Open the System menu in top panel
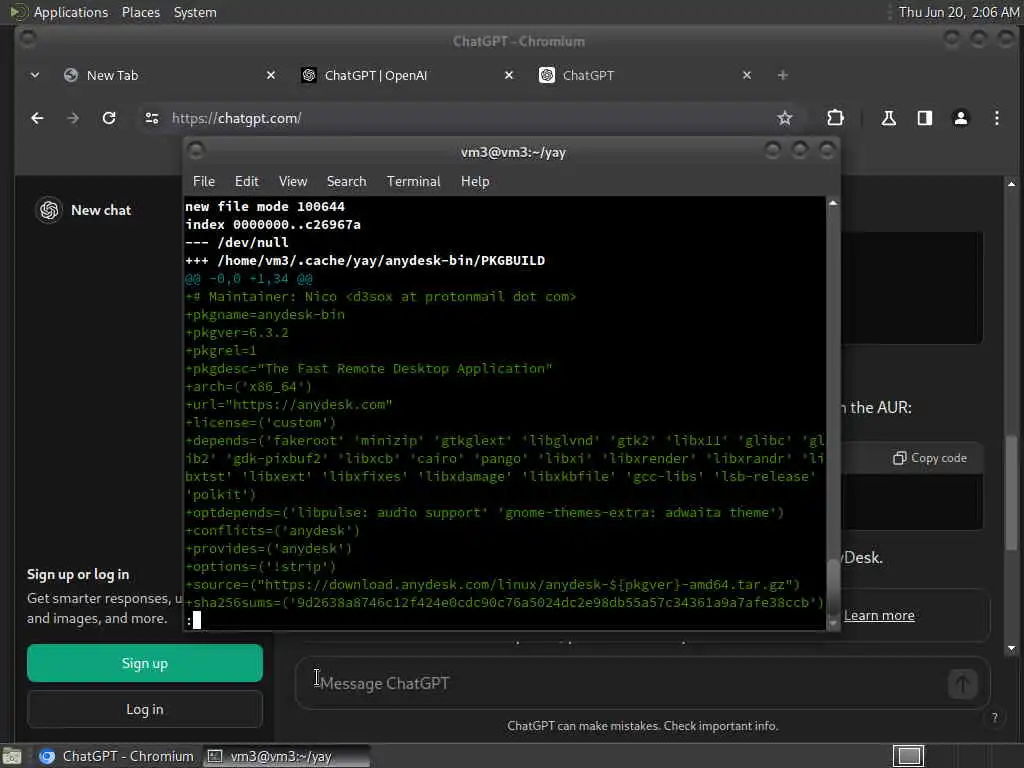1024x768 pixels. 195,12
